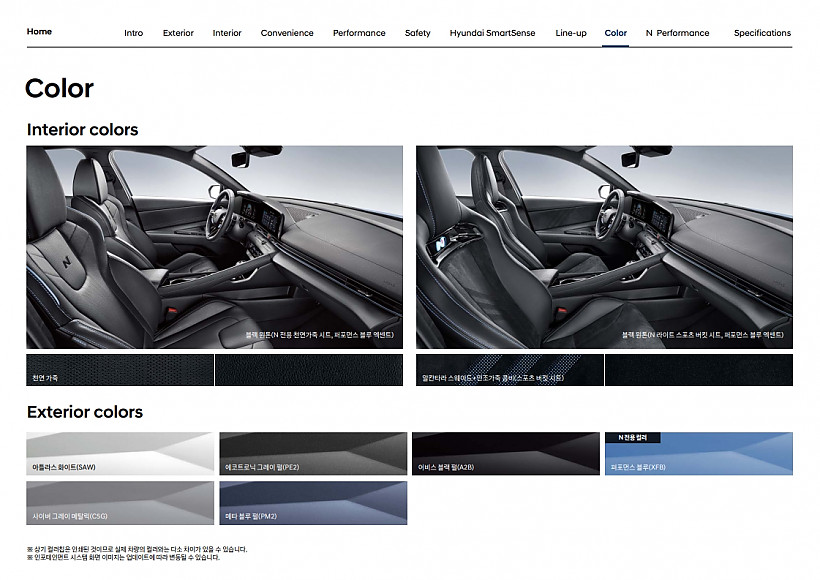Select the 천연 가죽 perforated leather swatch
The height and width of the screenshot is (580, 820).
coord(120,370)
